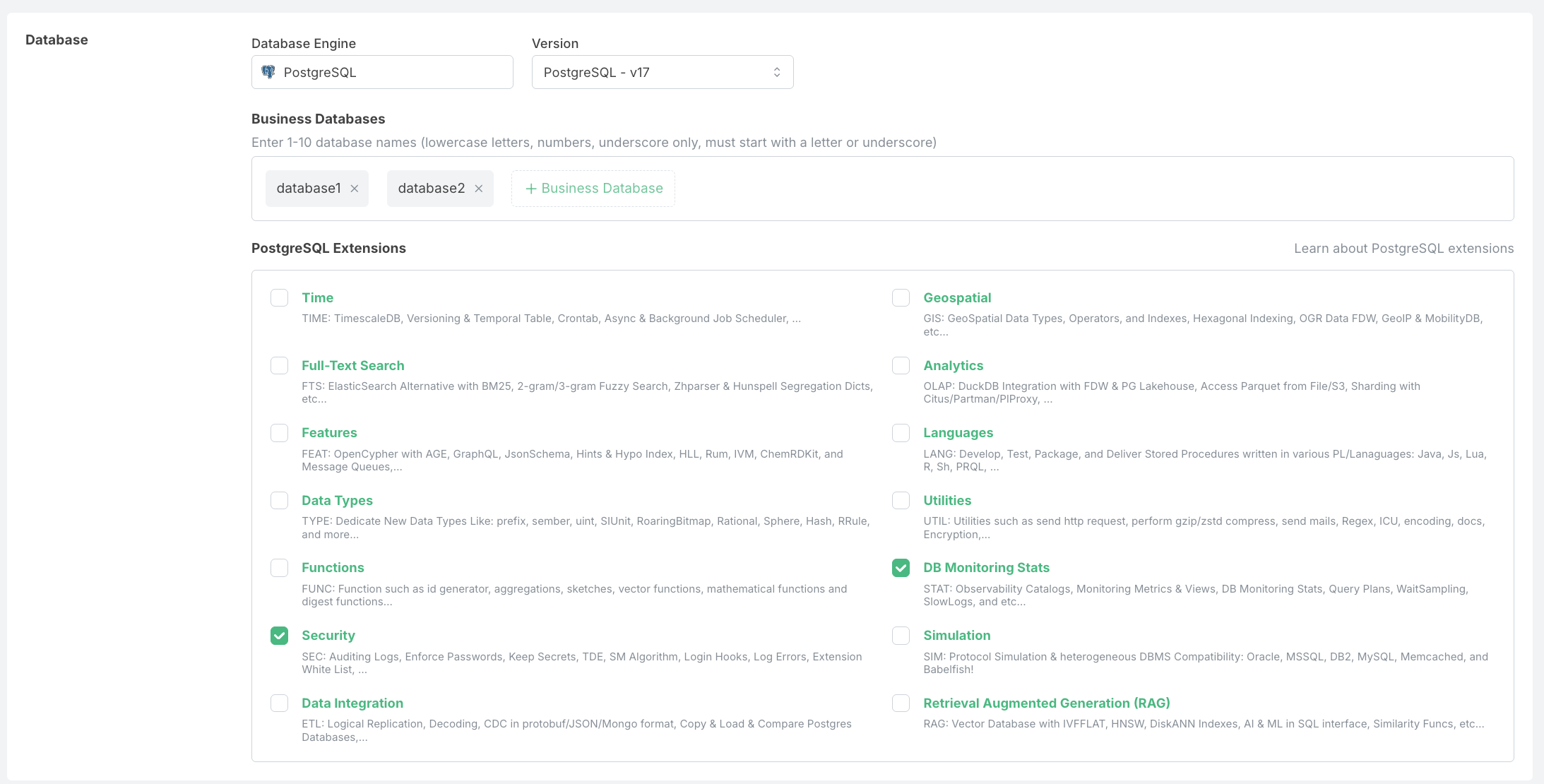Enable the Simulation extension checkbox
Screen dimensions: 1544x784
click(x=901, y=636)
